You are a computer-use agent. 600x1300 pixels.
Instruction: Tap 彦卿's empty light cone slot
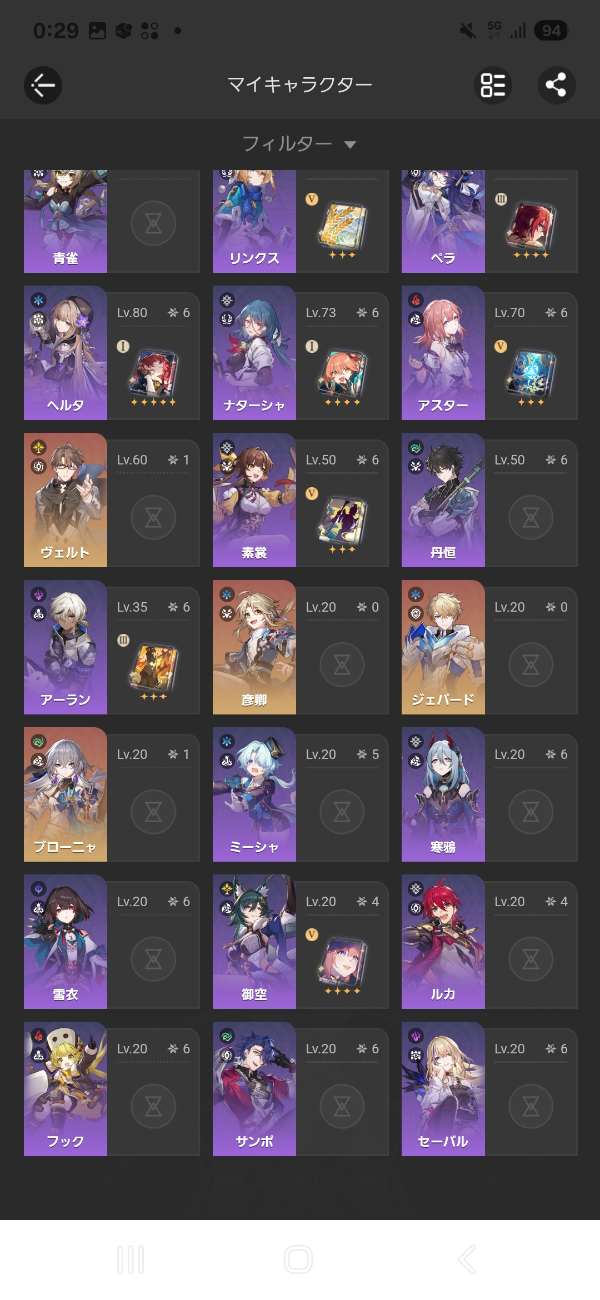(342, 664)
